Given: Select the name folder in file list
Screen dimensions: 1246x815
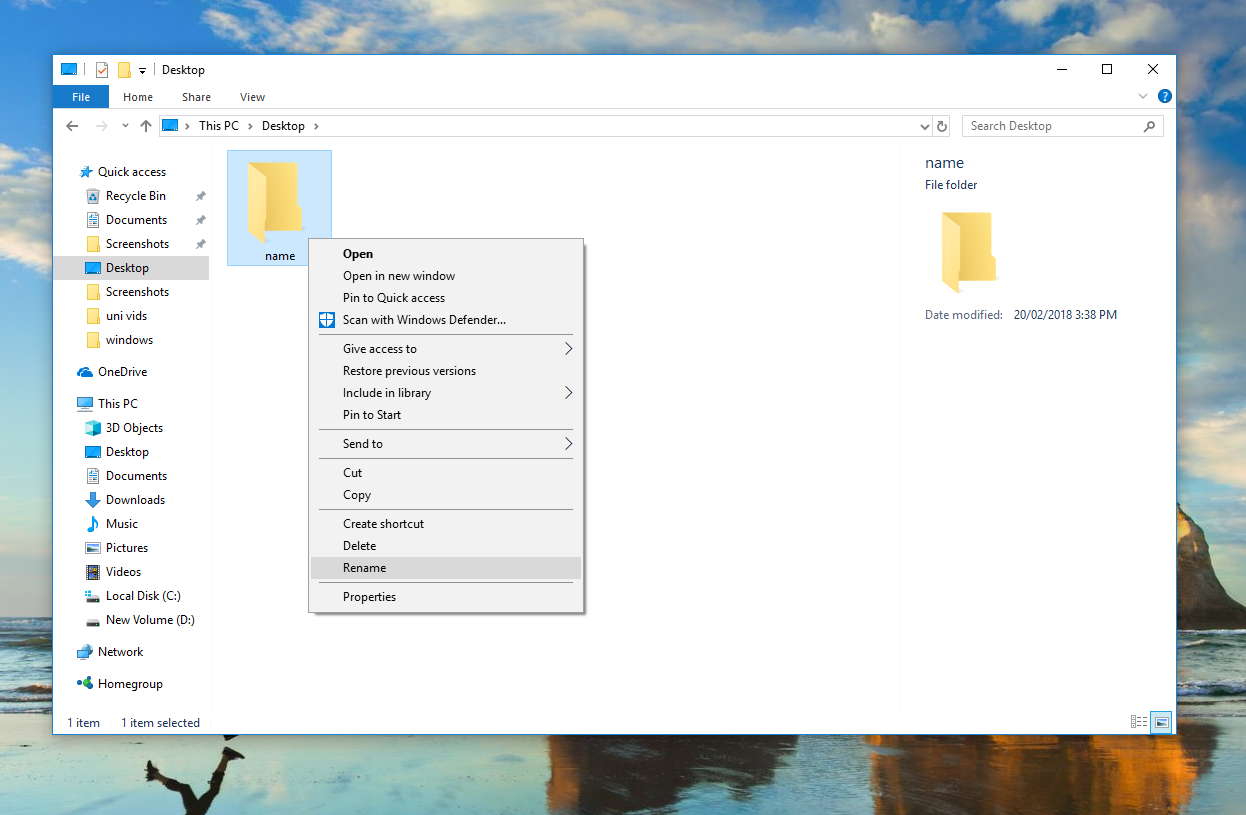Looking at the screenshot, I should coord(280,208).
